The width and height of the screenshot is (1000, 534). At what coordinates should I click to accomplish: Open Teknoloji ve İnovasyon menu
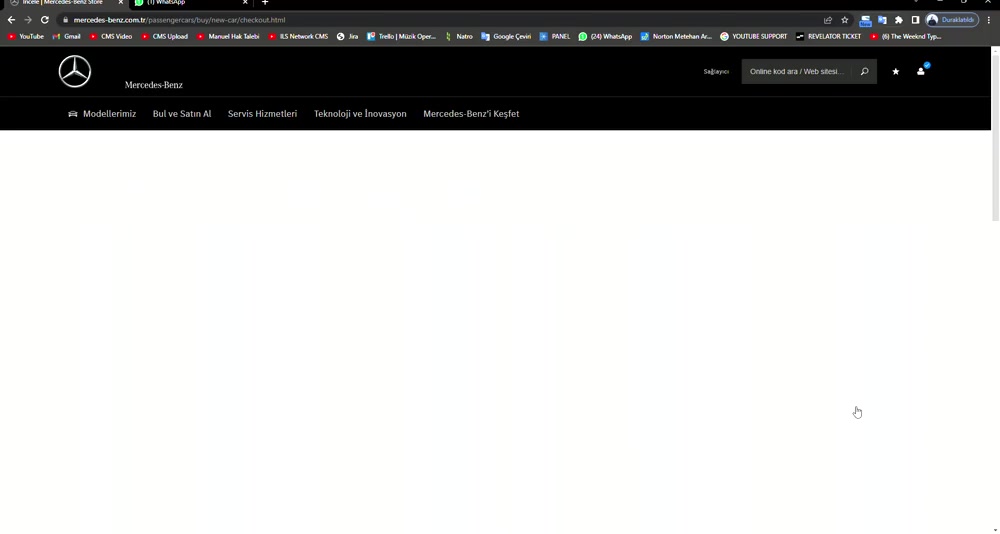tap(360, 114)
